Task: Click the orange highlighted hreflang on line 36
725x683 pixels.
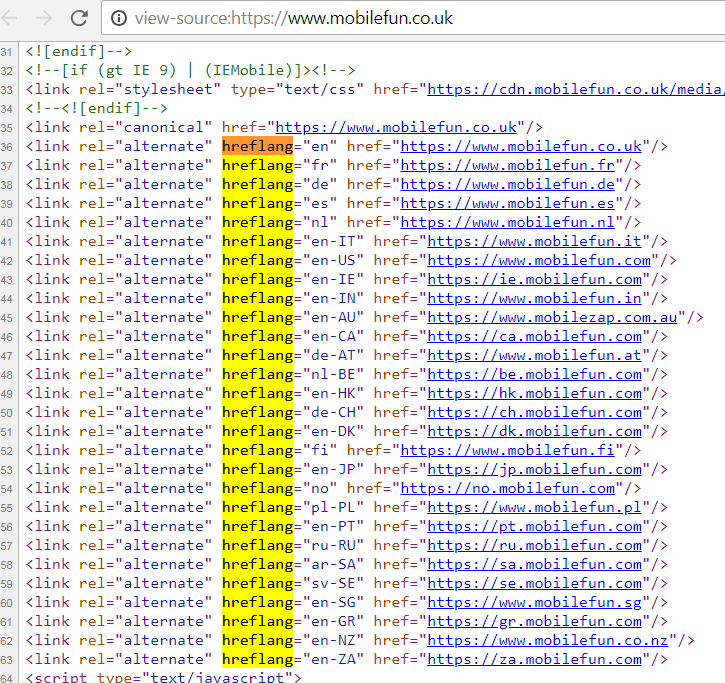Action: (258, 146)
